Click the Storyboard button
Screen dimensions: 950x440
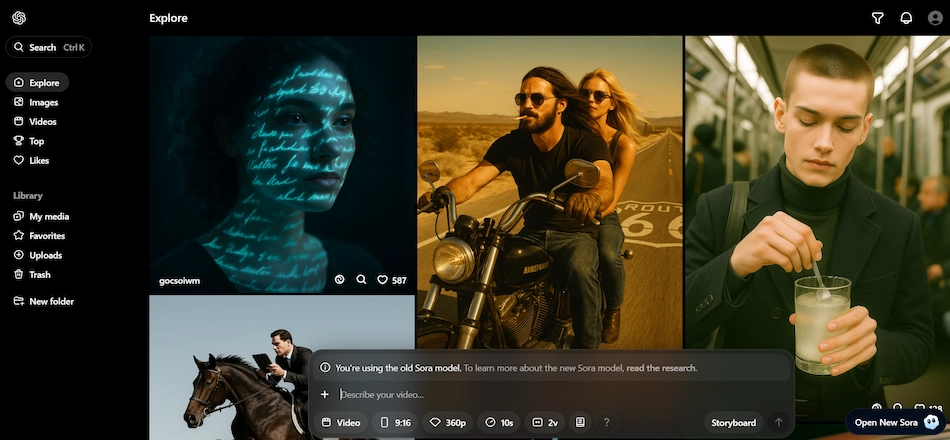coord(733,423)
